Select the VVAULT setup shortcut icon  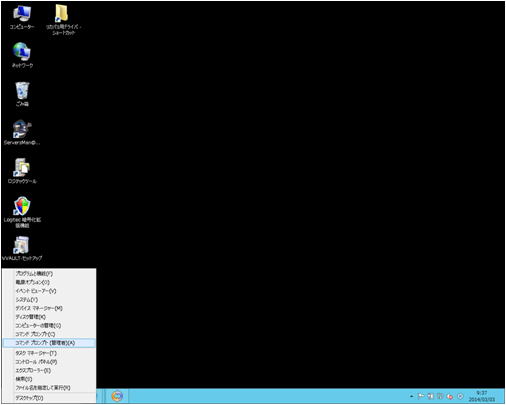pos(22,248)
